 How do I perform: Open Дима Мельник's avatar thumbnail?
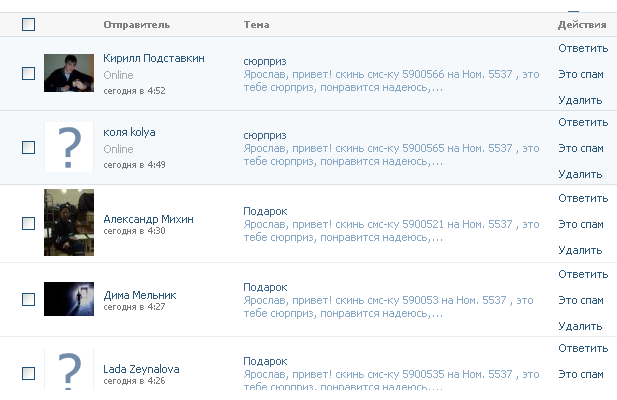pos(69,298)
